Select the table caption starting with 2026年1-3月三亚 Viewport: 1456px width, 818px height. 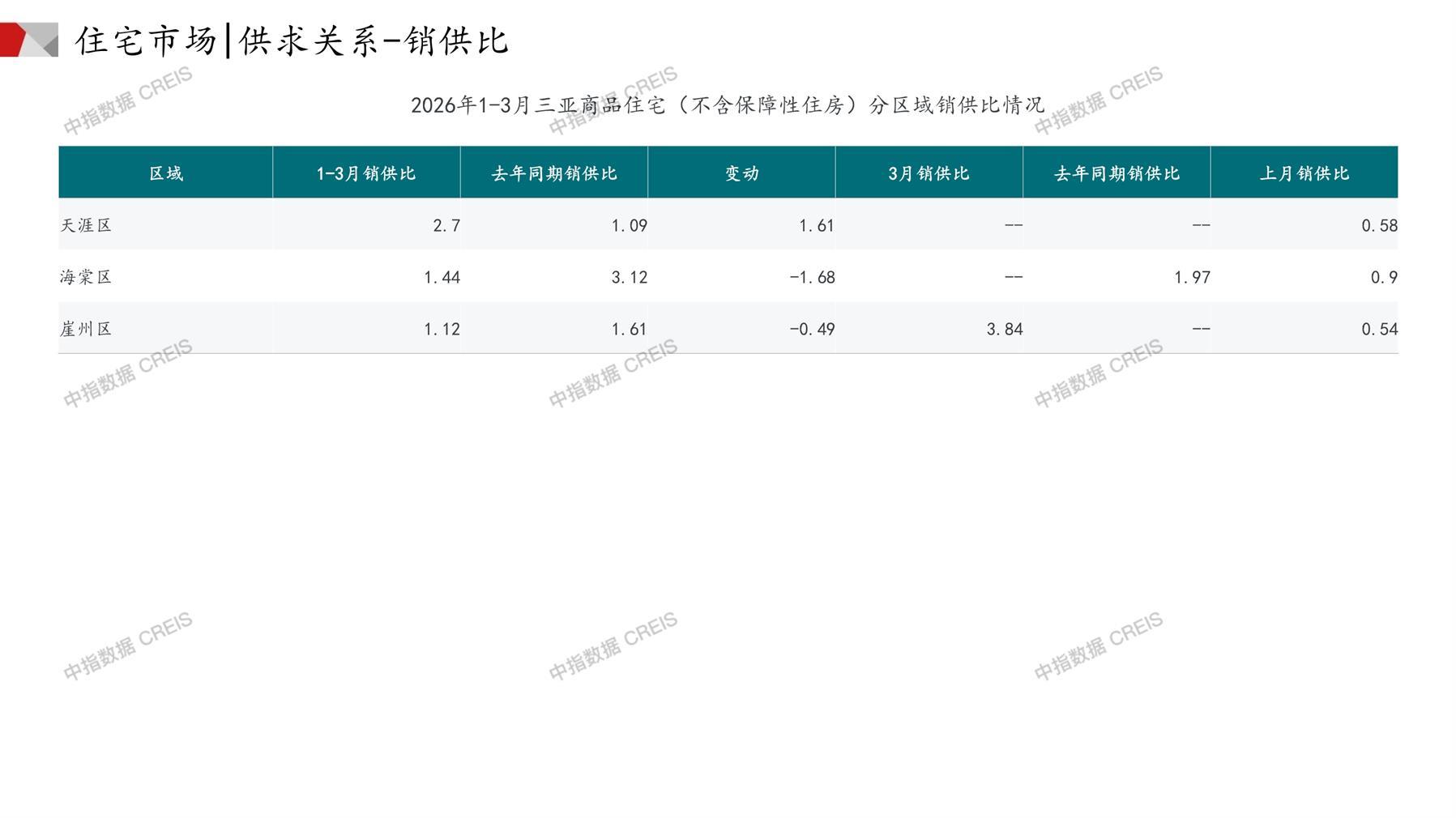[x=727, y=105]
